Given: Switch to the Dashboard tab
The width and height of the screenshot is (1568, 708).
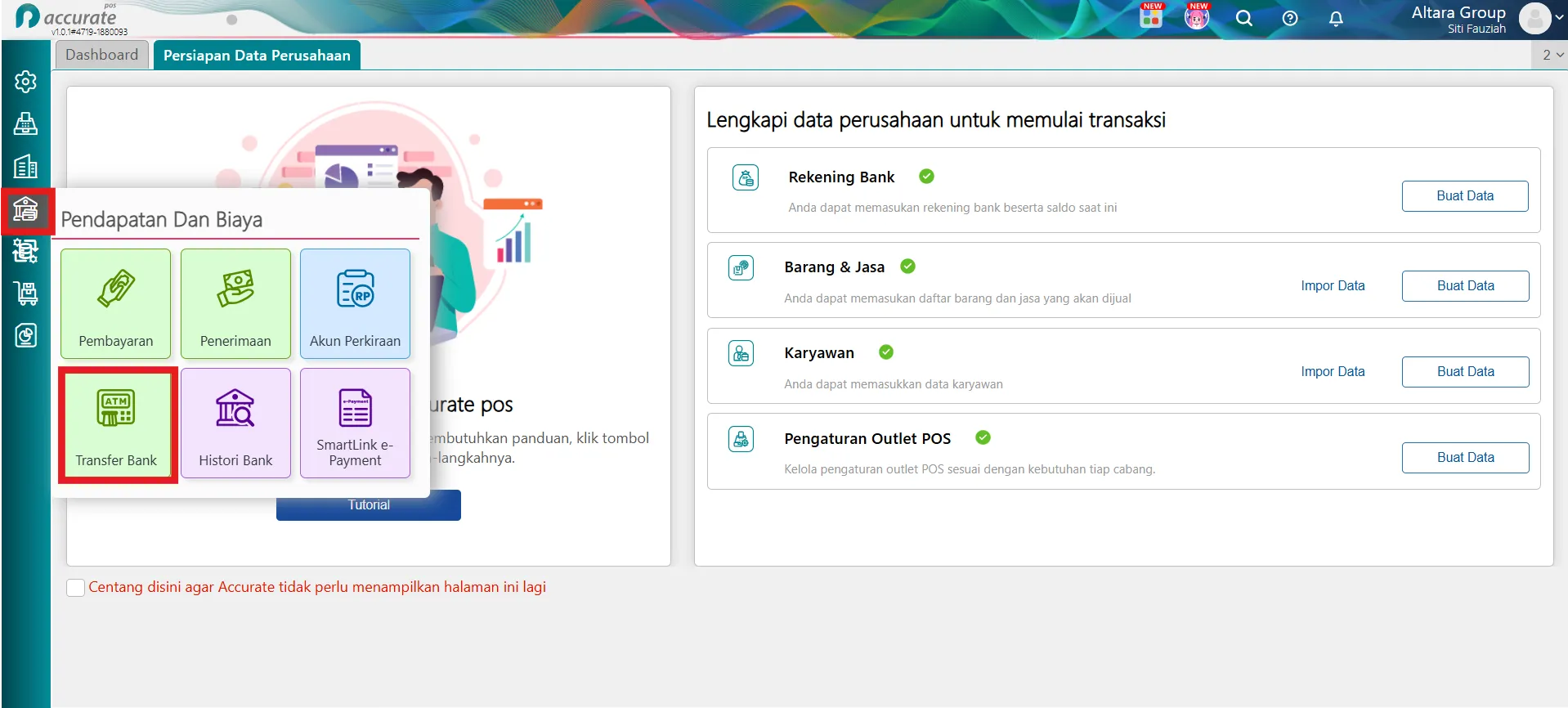Looking at the screenshot, I should (x=102, y=55).
